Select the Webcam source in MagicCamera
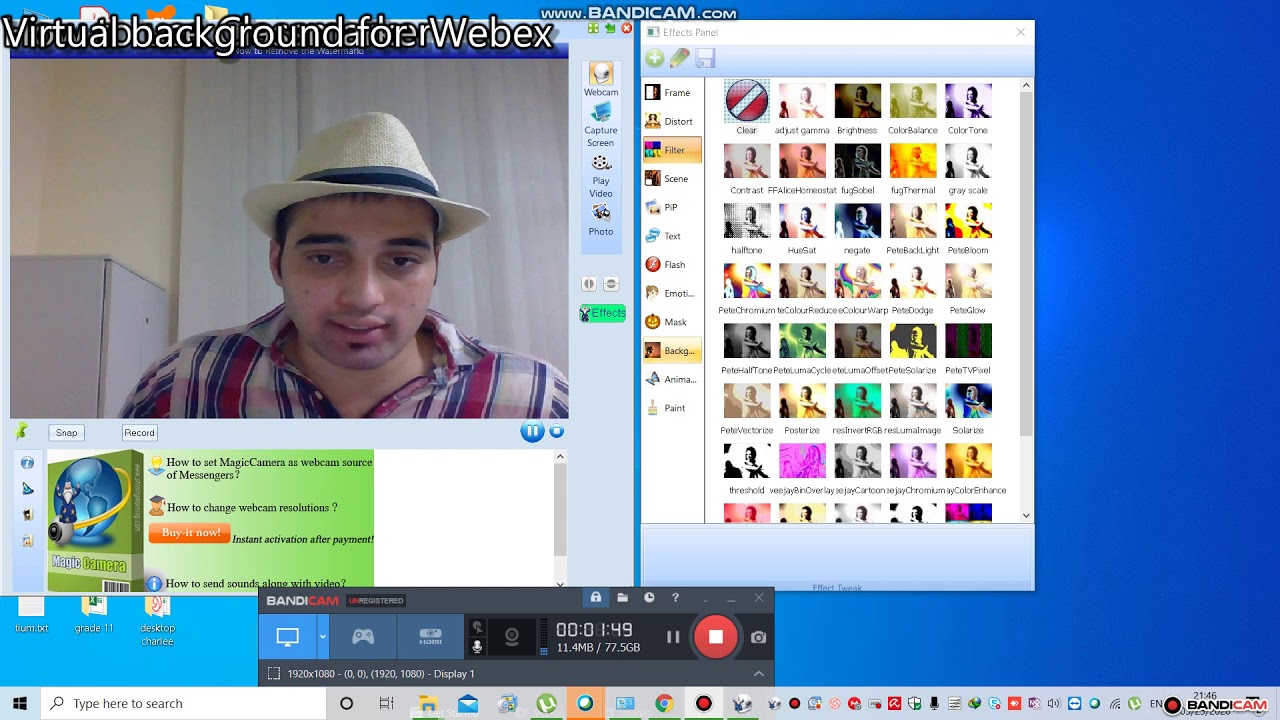The width and height of the screenshot is (1280, 720). (601, 80)
